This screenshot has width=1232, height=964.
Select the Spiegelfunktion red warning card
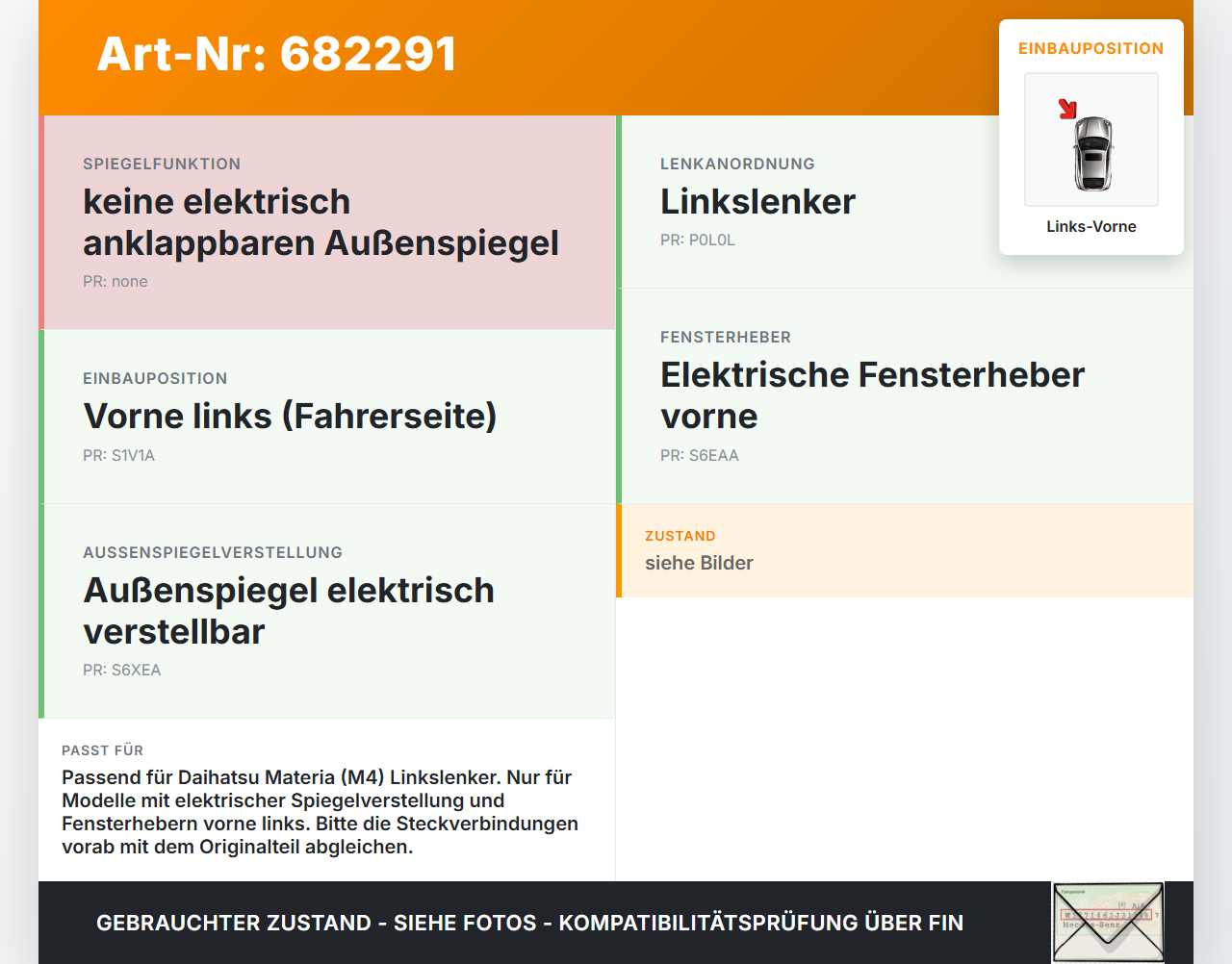coord(327,222)
